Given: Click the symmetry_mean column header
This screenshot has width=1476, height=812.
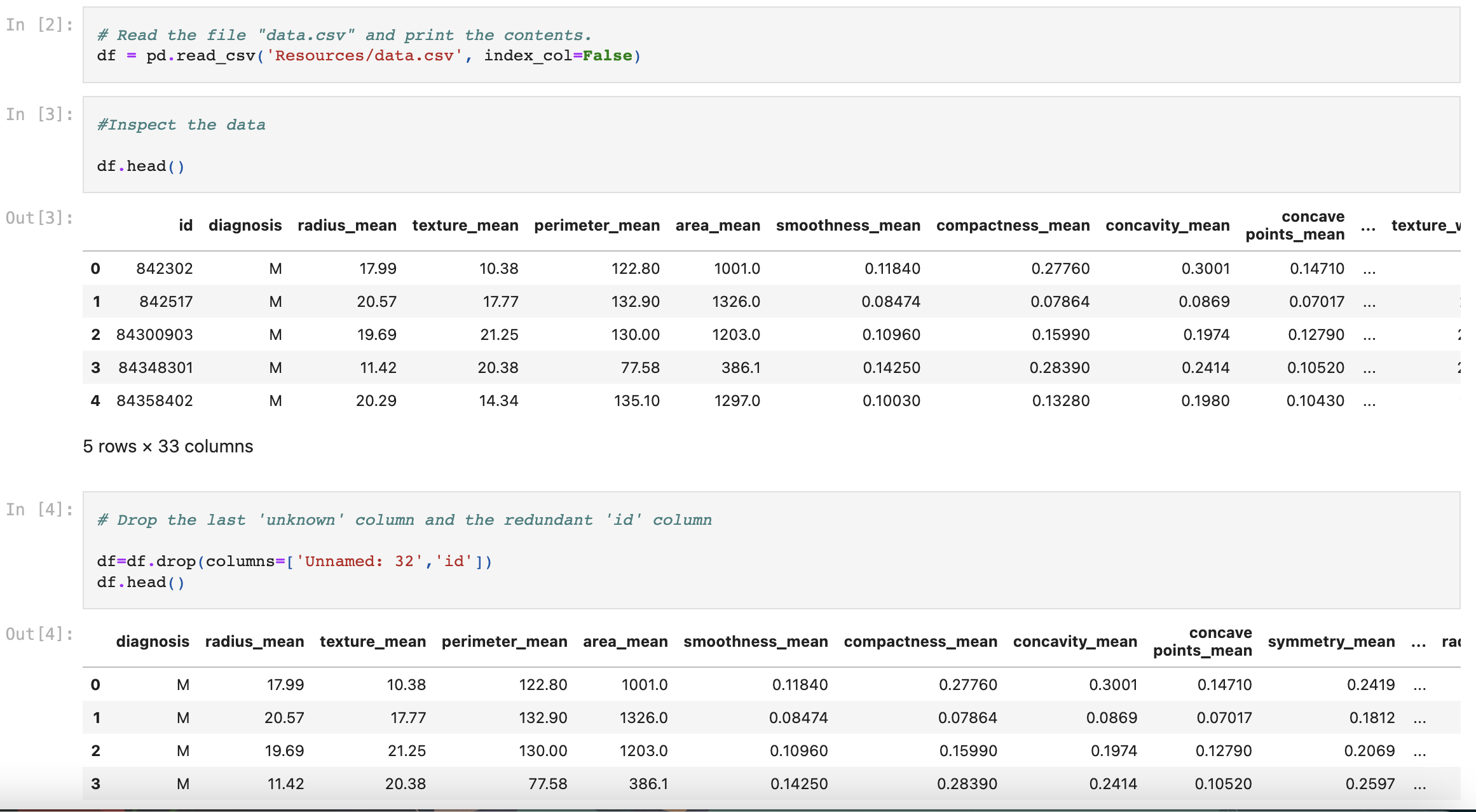Looking at the screenshot, I should click(1331, 642).
